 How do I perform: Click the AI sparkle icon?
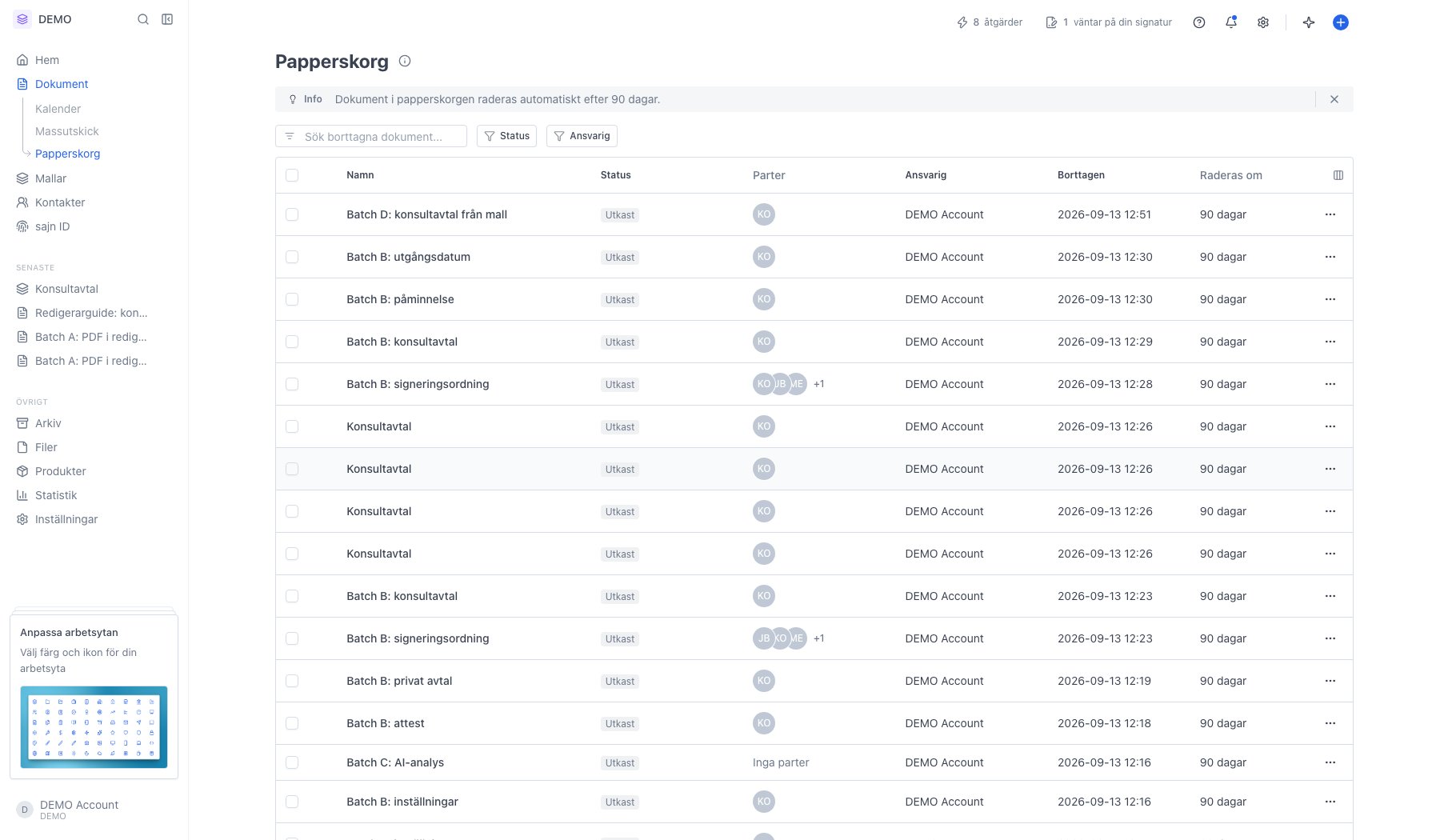[1309, 22]
